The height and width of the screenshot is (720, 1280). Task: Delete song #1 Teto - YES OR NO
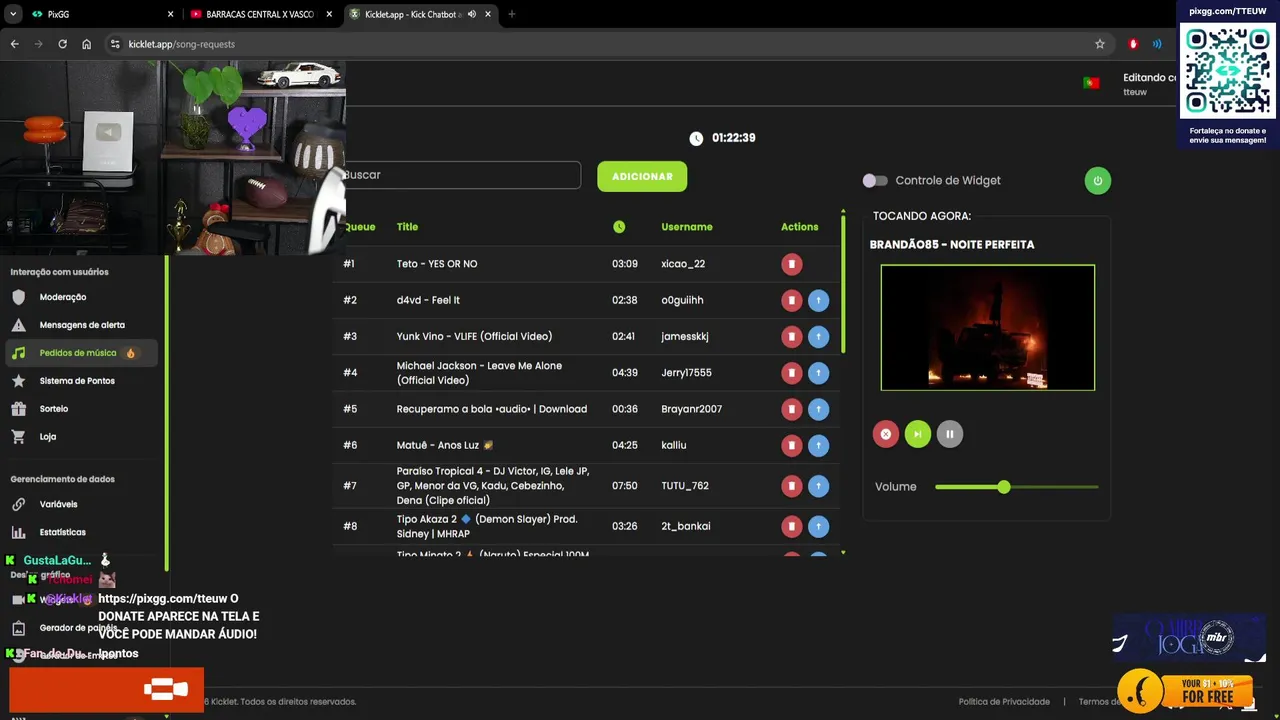click(792, 264)
